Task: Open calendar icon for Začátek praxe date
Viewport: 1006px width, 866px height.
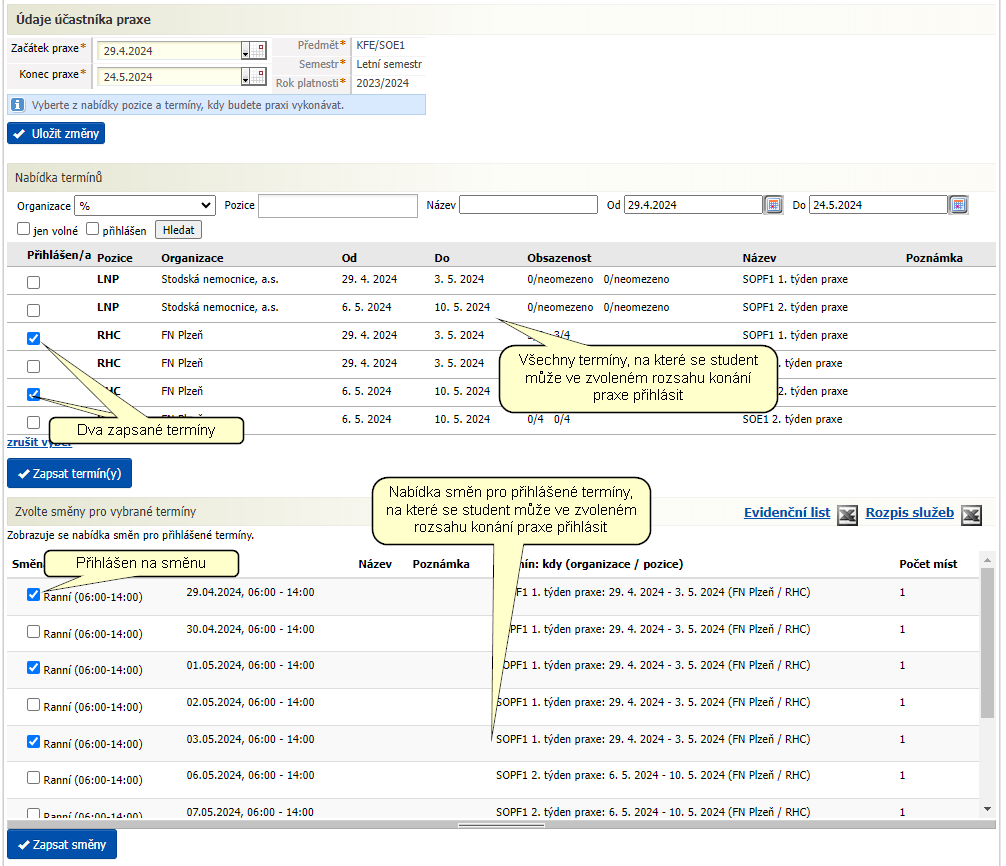Action: point(258,50)
